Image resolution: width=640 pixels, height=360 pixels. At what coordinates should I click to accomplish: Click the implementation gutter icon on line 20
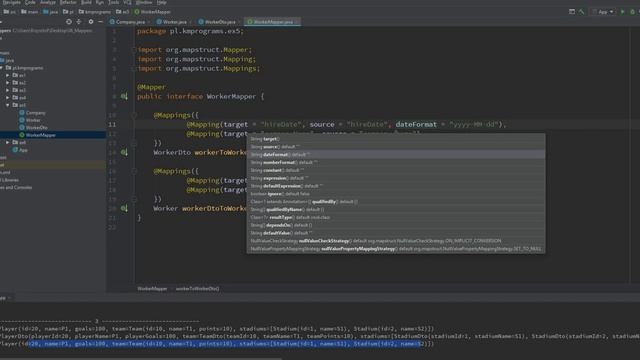tap(124, 208)
